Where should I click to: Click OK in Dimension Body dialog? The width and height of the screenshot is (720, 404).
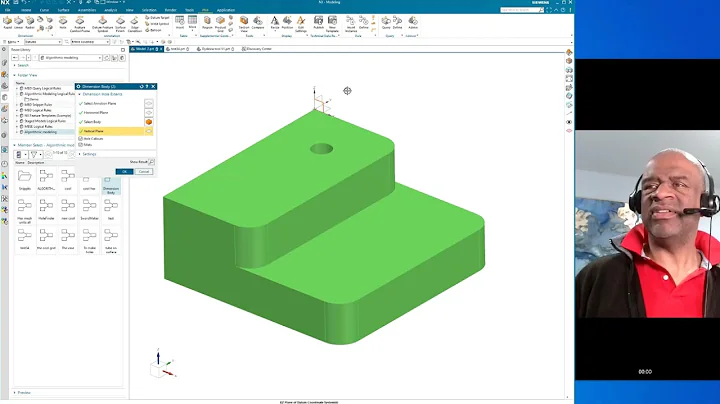(124, 172)
